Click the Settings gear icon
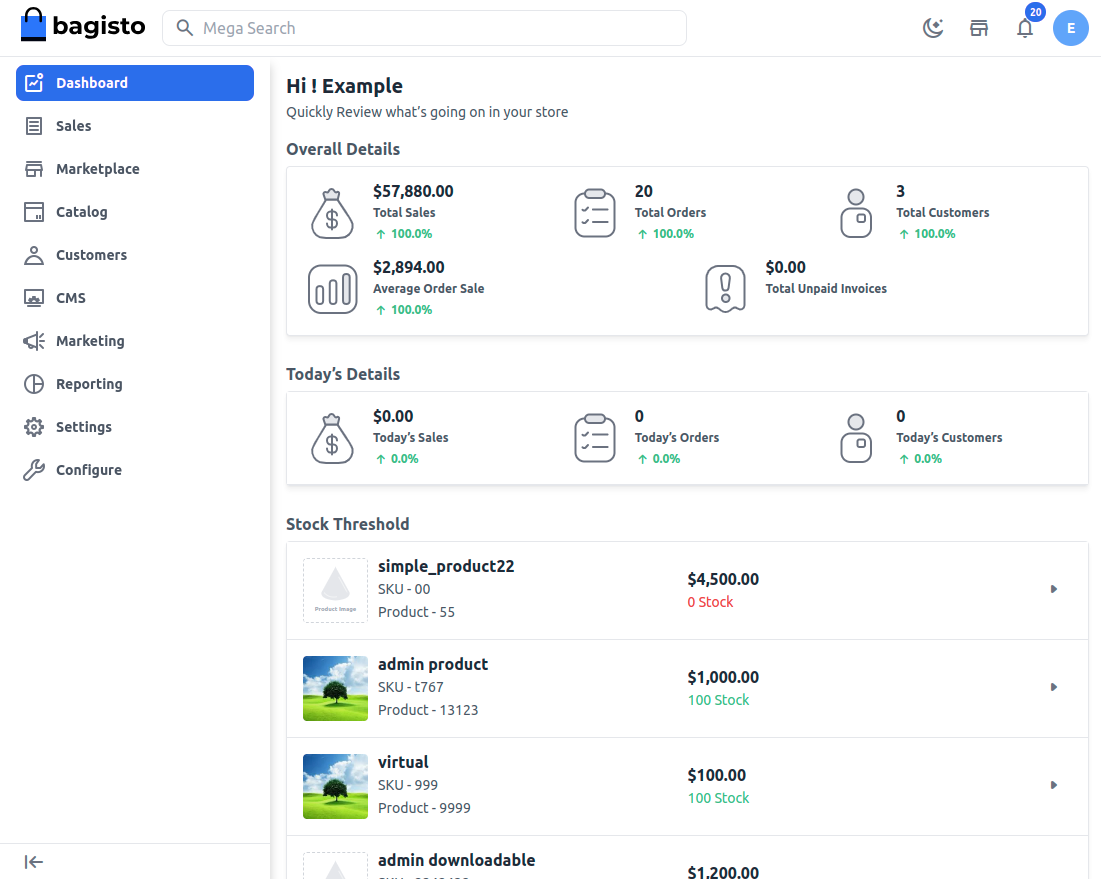The image size is (1101, 879). (36, 426)
